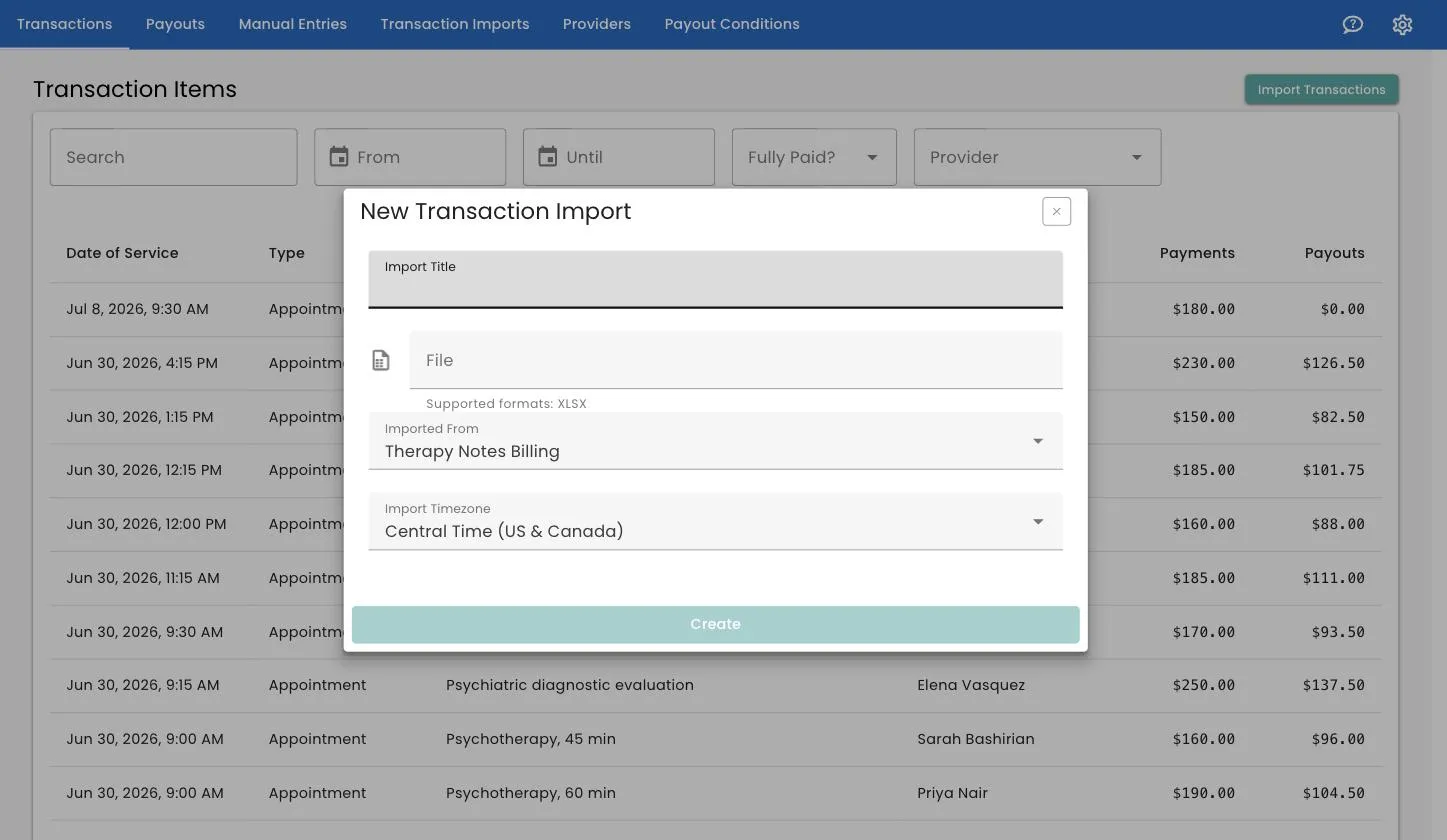Click the Search input field

[x=173, y=157]
